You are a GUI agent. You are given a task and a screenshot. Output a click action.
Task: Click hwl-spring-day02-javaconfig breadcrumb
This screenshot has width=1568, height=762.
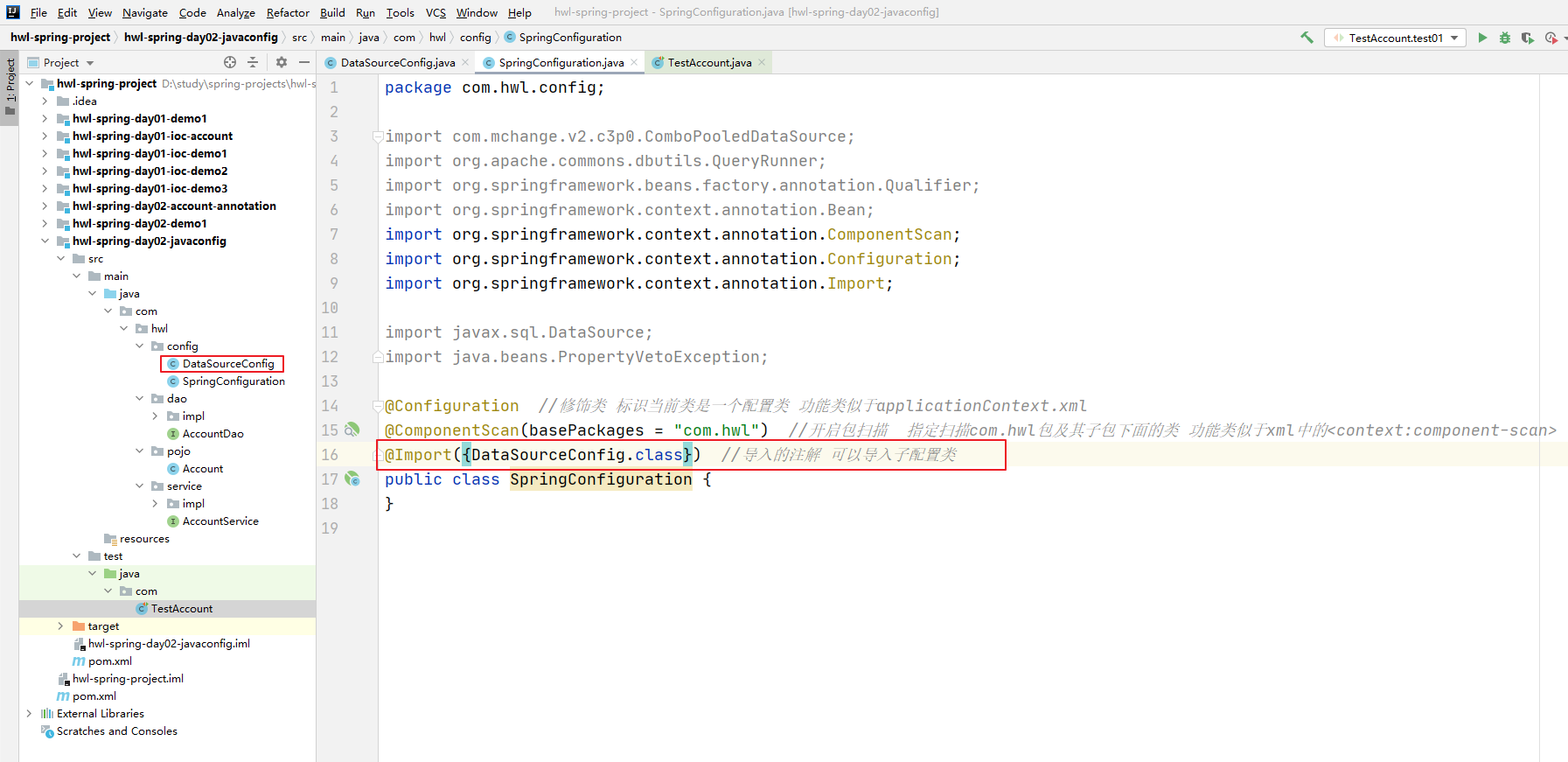pos(201,38)
